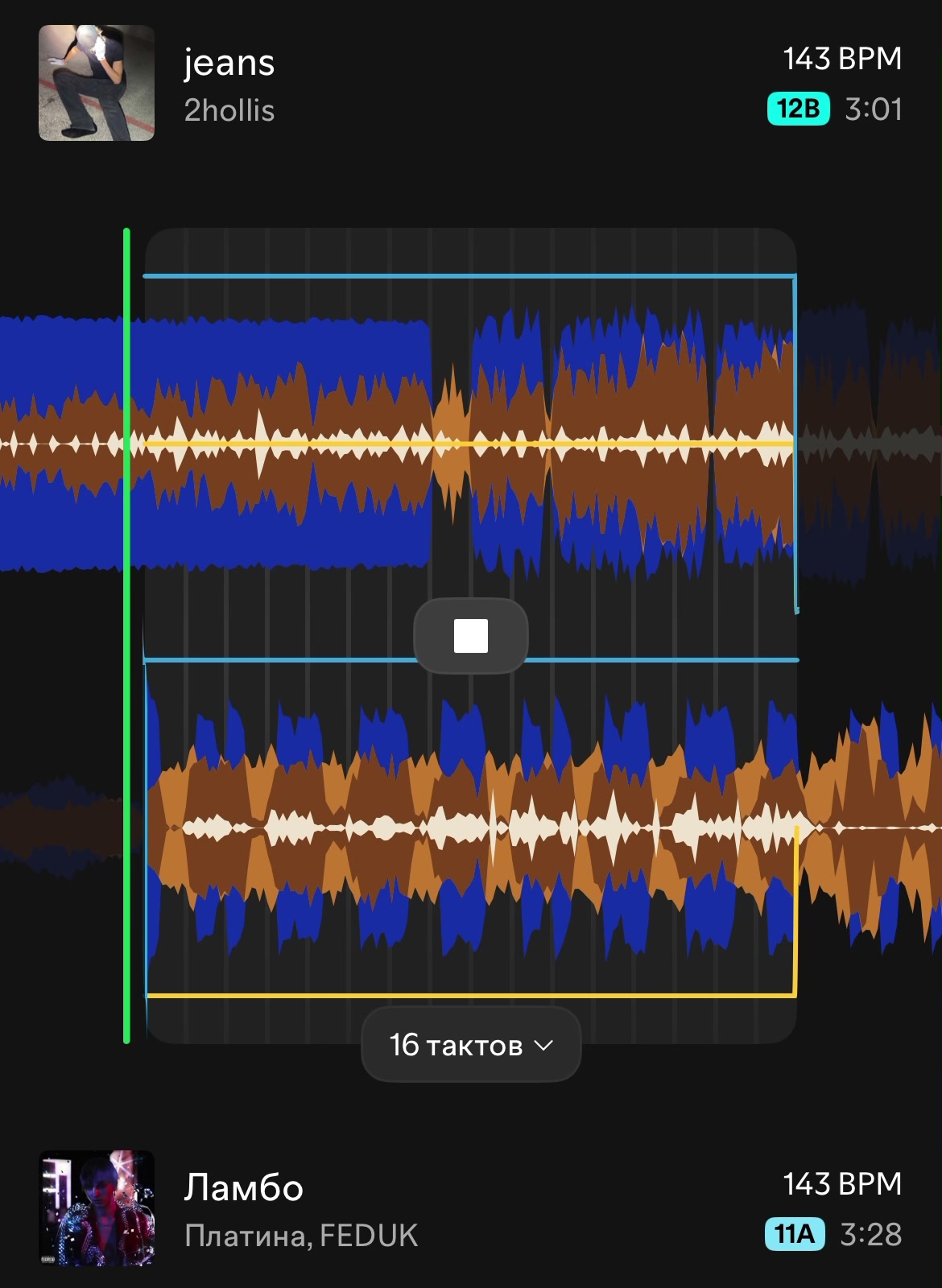Screen dimensions: 942x1288
Task: Tap the 3:28 duration of Ламбо
Action: (x=871, y=1234)
